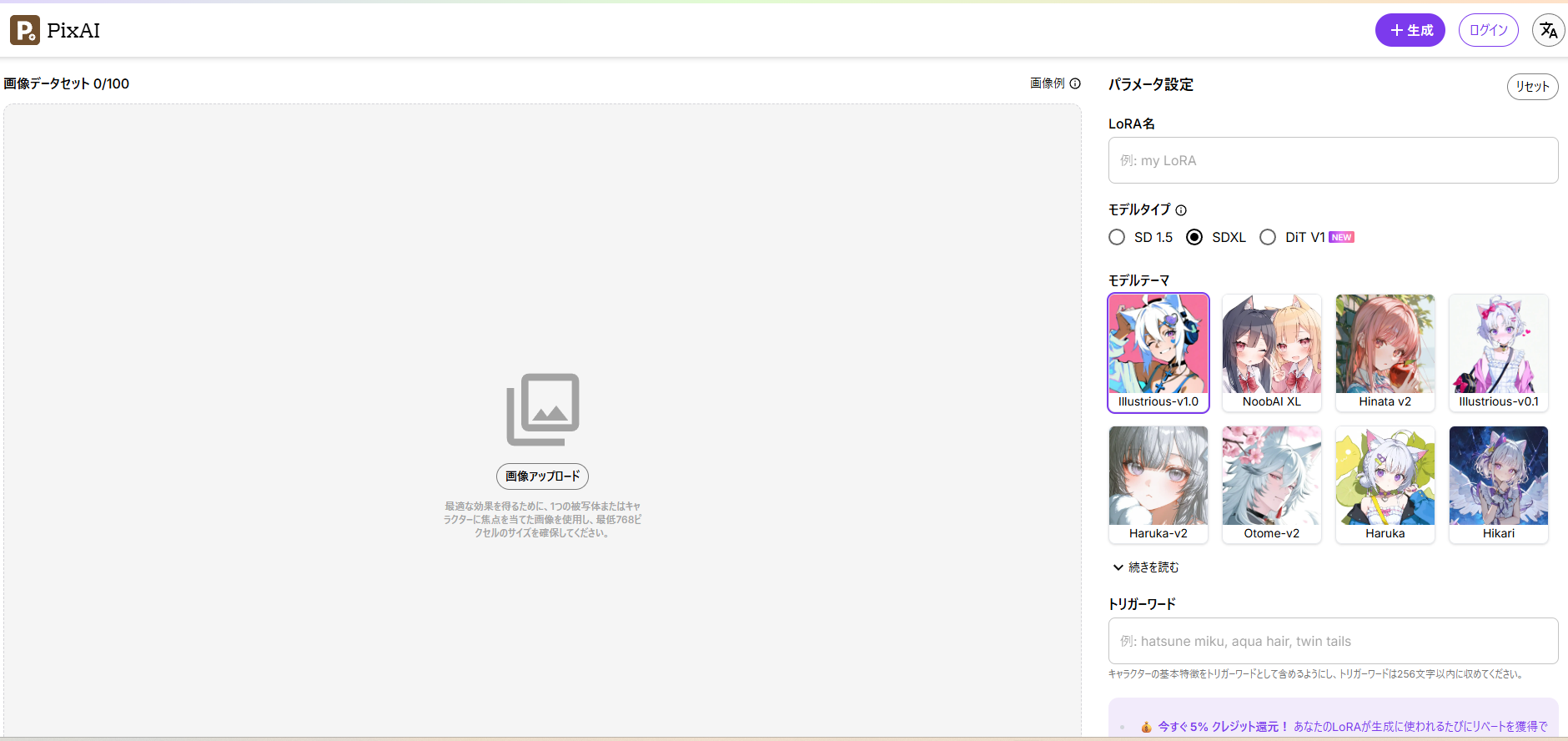
Task: Focus the LoRA名 name input field
Action: 1333,160
